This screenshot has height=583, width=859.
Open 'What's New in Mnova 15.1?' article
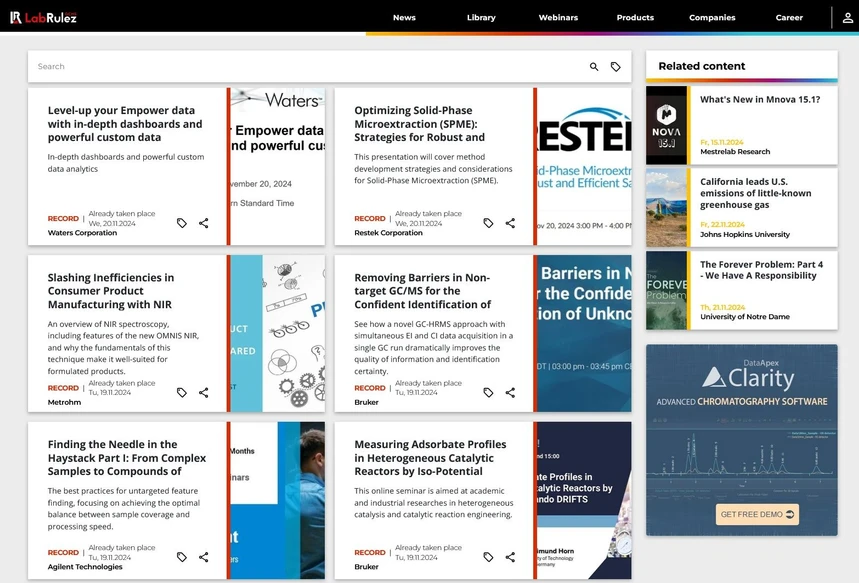[x=760, y=100]
